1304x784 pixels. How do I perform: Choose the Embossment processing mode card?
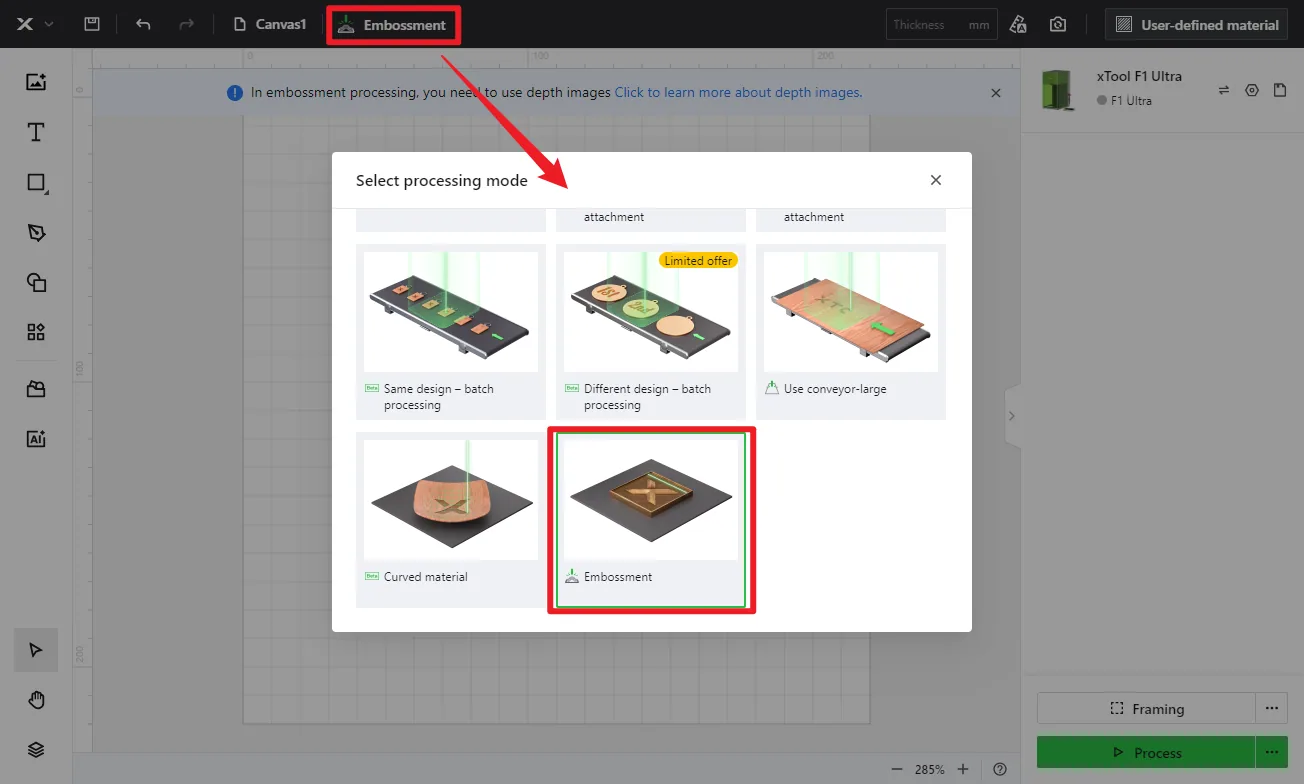coord(651,519)
